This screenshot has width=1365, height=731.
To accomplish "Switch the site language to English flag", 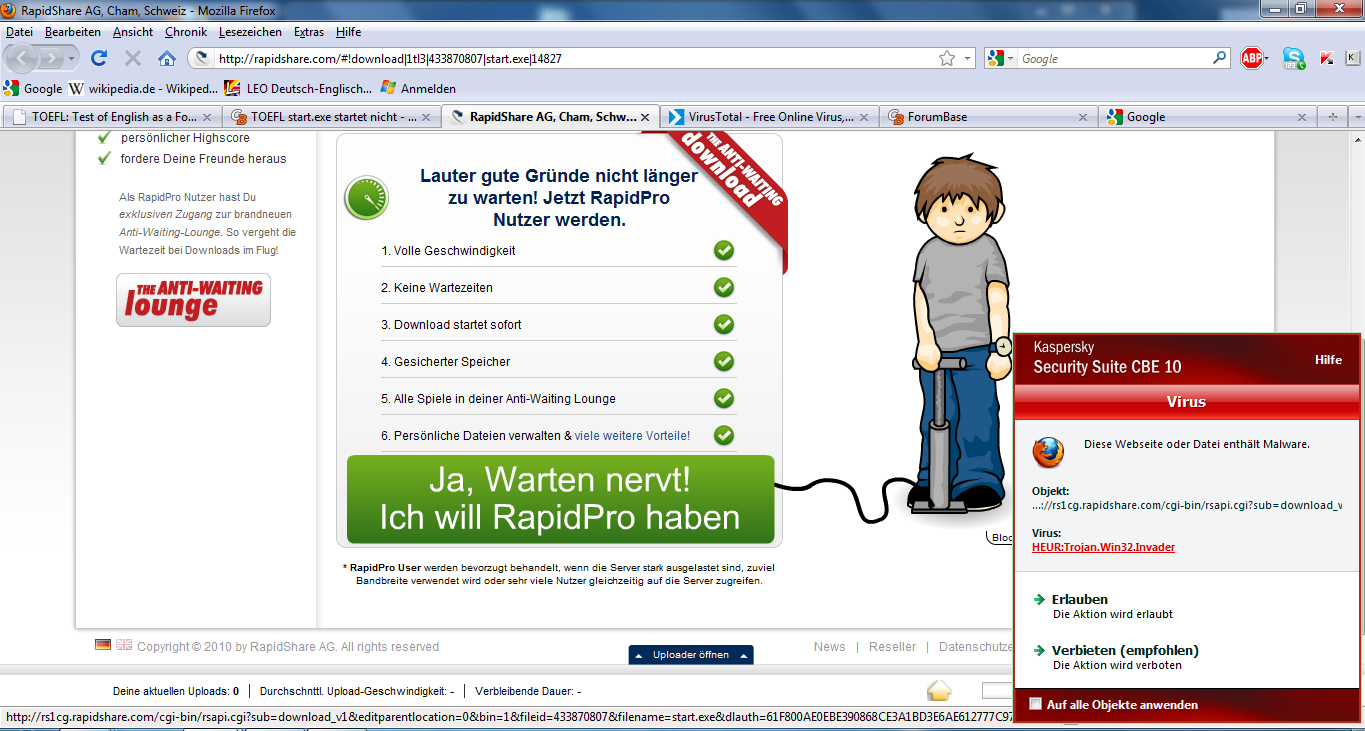I will (124, 645).
